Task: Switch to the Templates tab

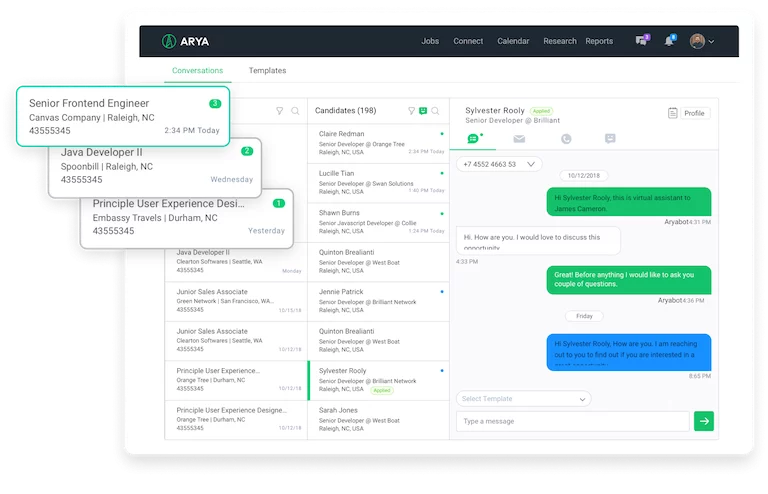Action: 267,71
